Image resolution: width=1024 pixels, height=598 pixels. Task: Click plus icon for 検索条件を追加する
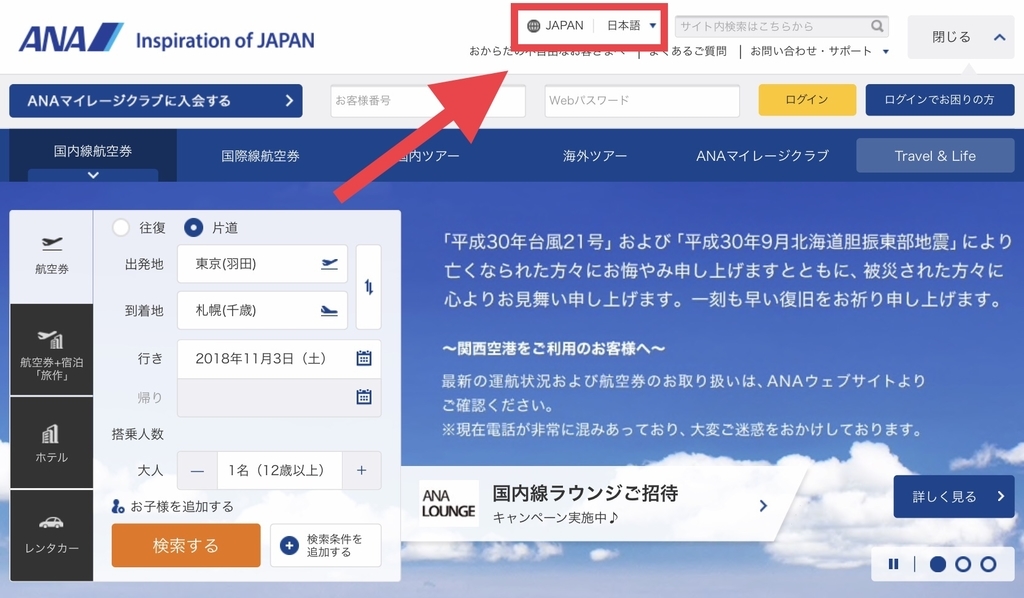click(x=289, y=545)
